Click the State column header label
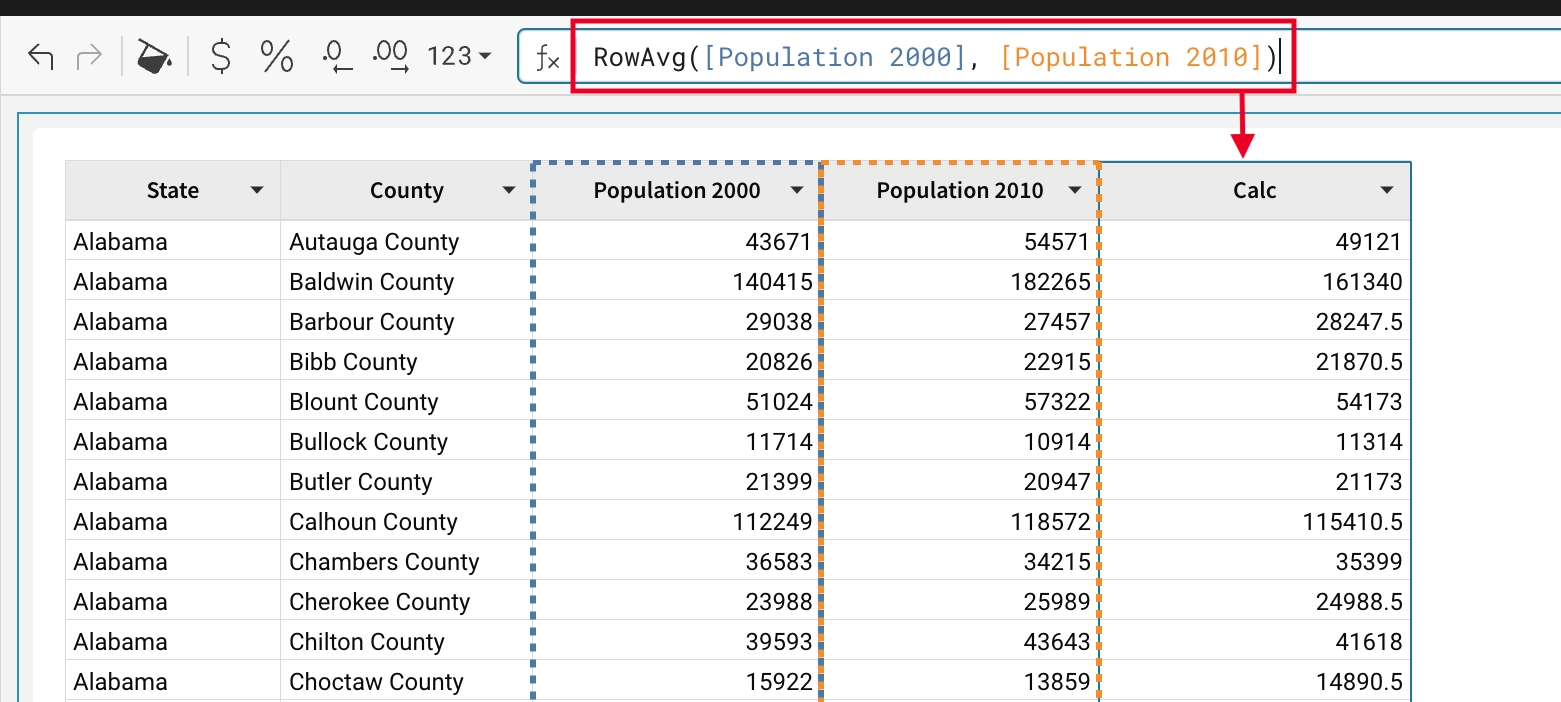This screenshot has width=1561, height=702. [172, 190]
